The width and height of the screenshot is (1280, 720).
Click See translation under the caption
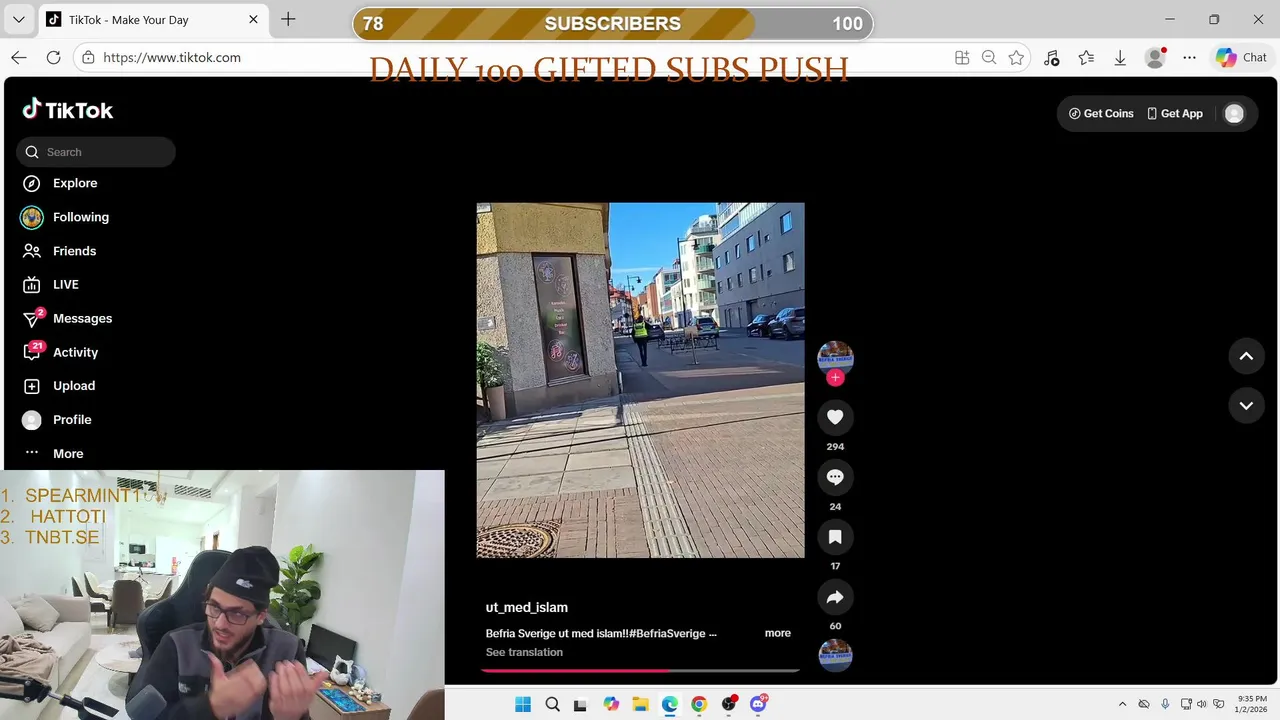click(524, 652)
